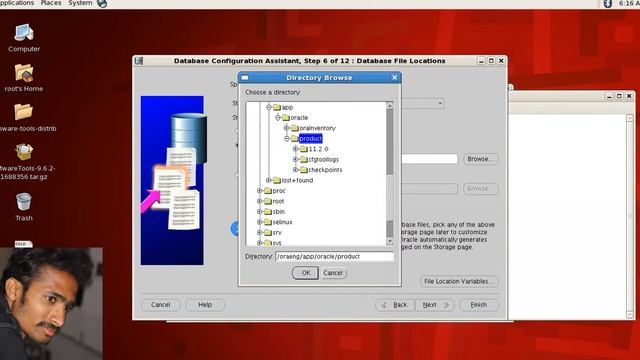The image size is (640, 360).
Task: Expand the checkpoints tree node
Action: pos(296,170)
